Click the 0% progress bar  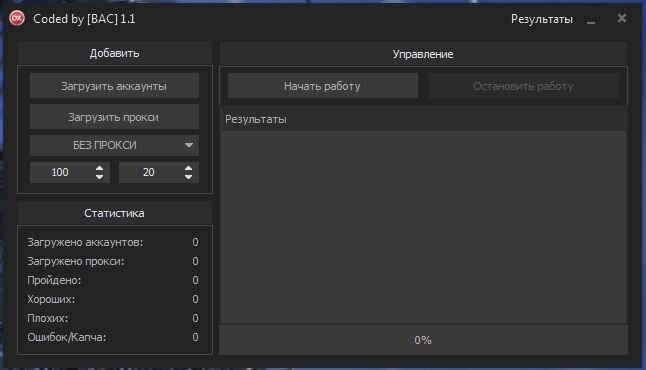coord(423,340)
